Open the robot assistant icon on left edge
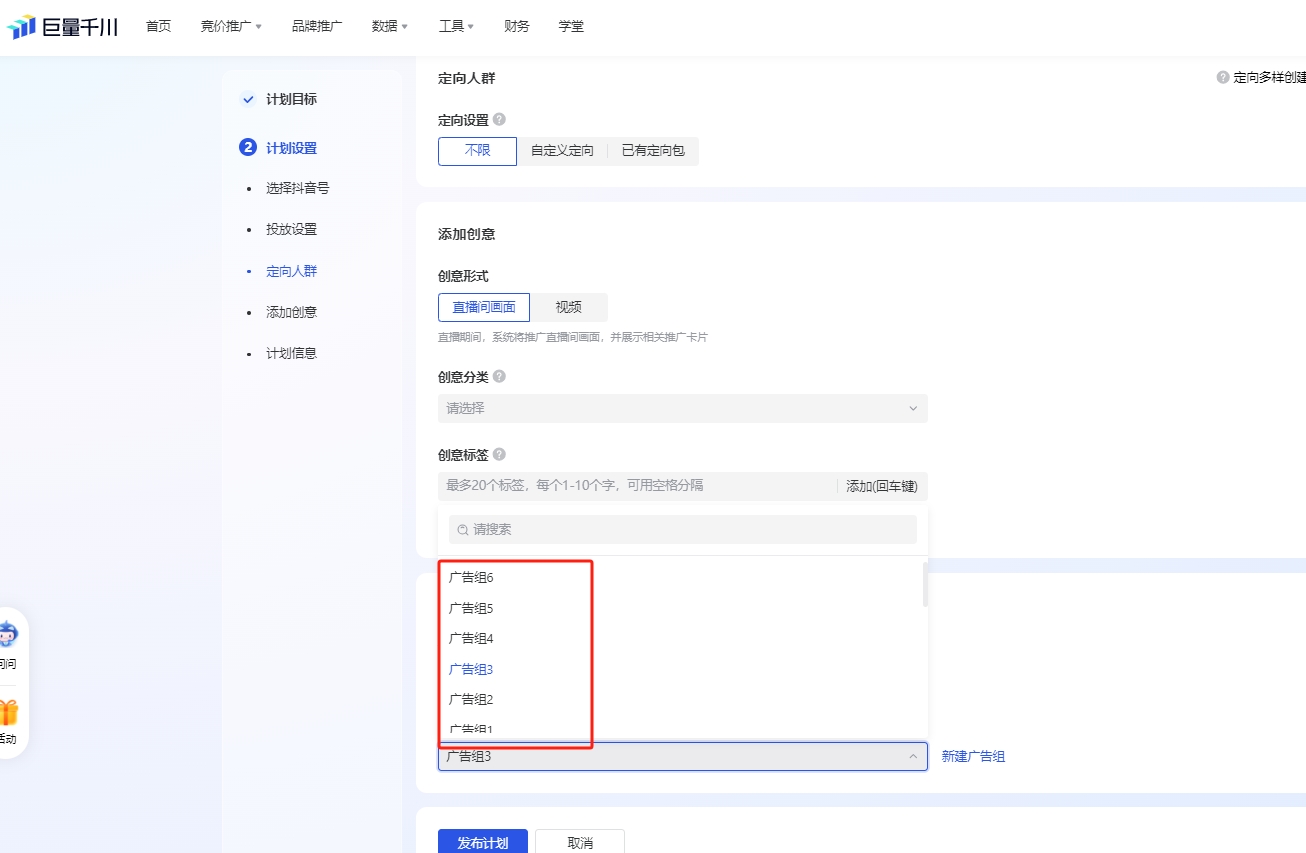The height and width of the screenshot is (853, 1306). [7, 633]
